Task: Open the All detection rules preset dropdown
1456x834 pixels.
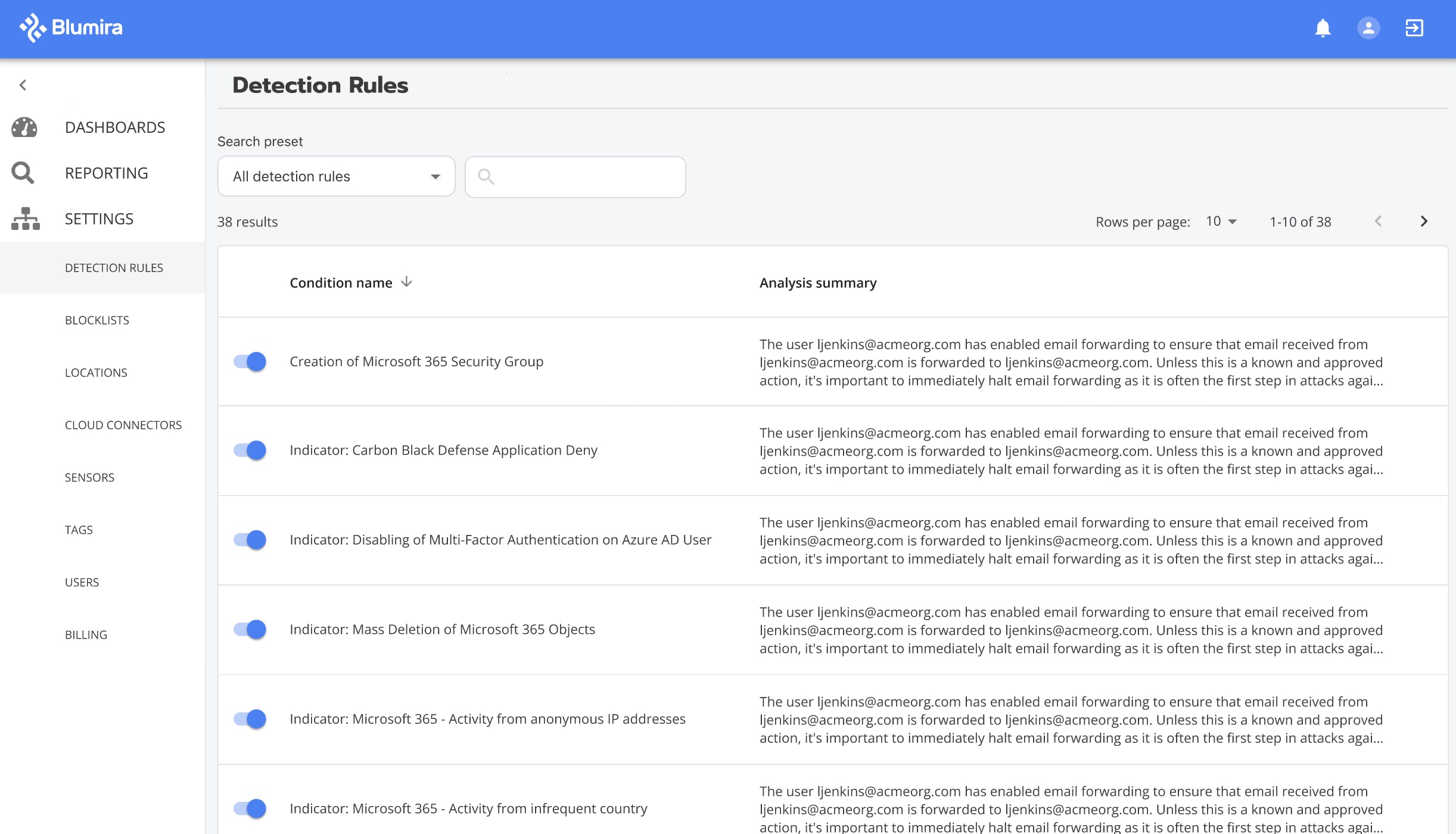Action: [336, 176]
